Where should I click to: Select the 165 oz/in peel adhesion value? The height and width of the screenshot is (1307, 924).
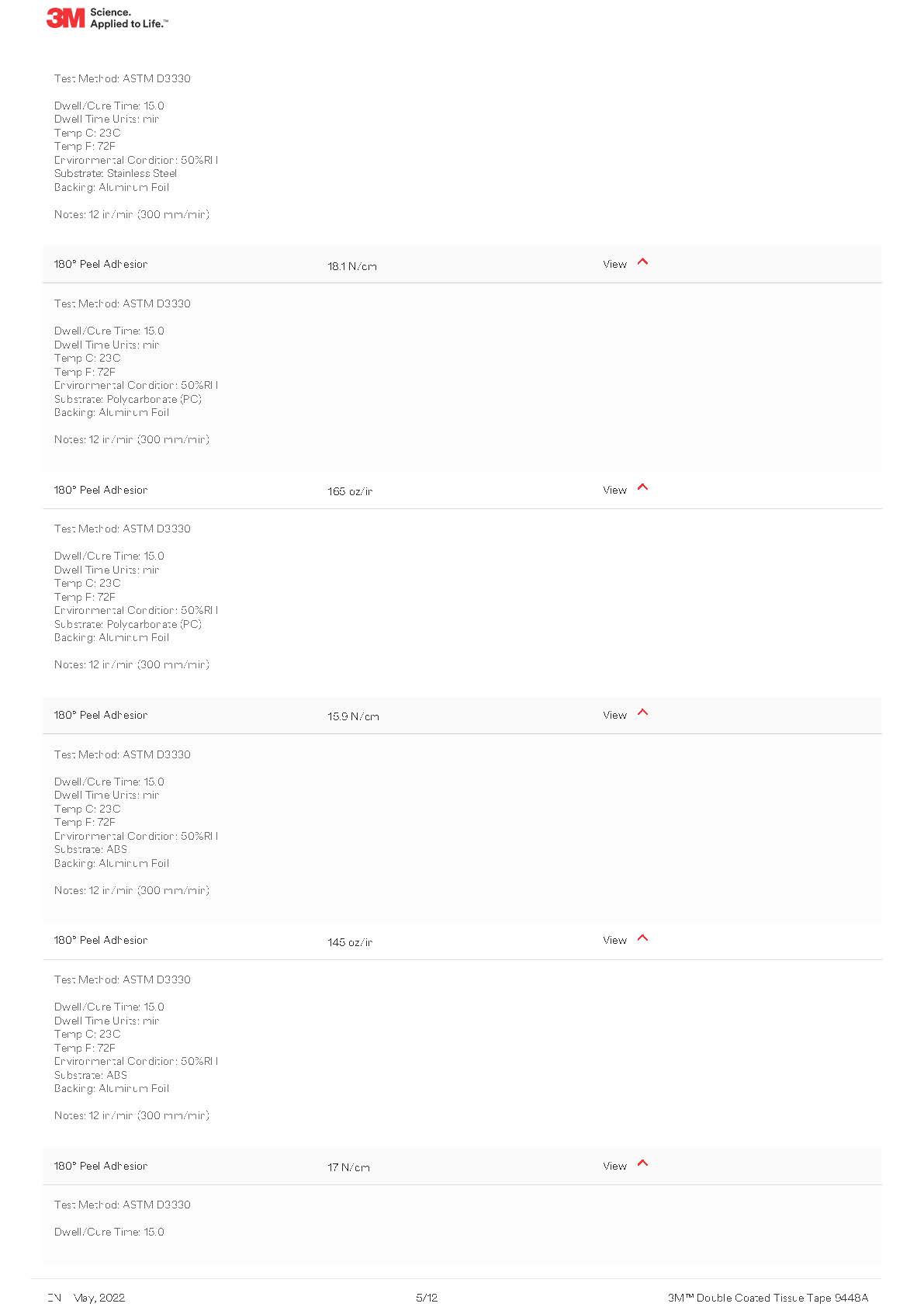[x=350, y=491]
